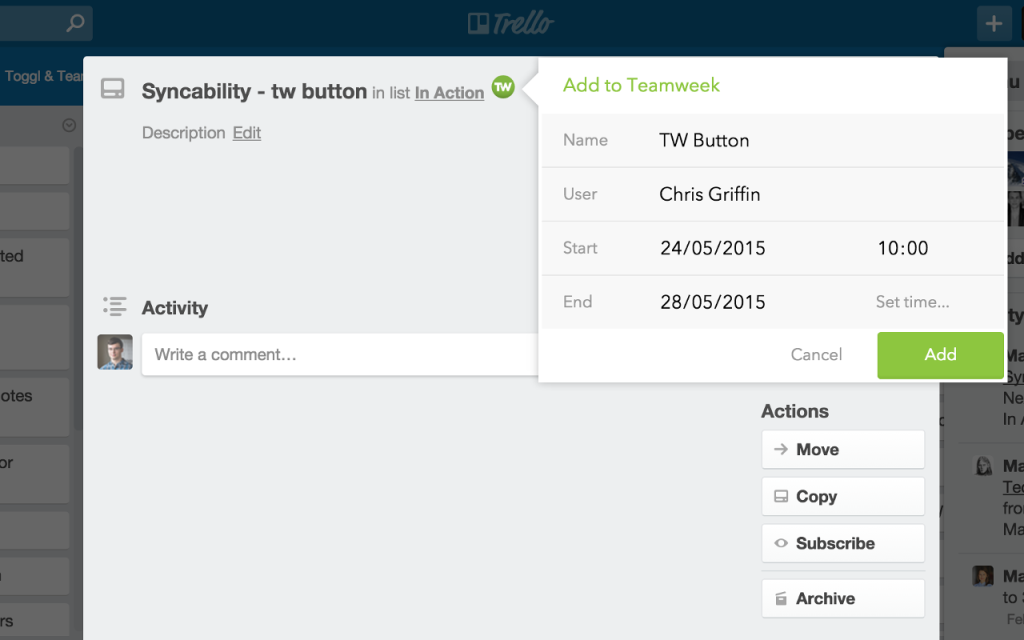
Task: Click the list menu chevron icon
Action: click(69, 125)
